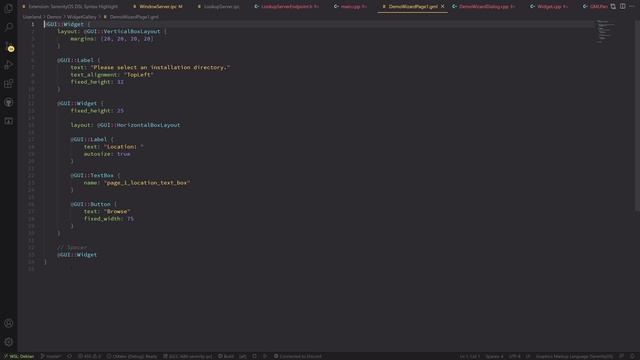Click the "page_1_location_text_box" name string
Image resolution: width=640 pixels, height=360 pixels.
coord(147,183)
